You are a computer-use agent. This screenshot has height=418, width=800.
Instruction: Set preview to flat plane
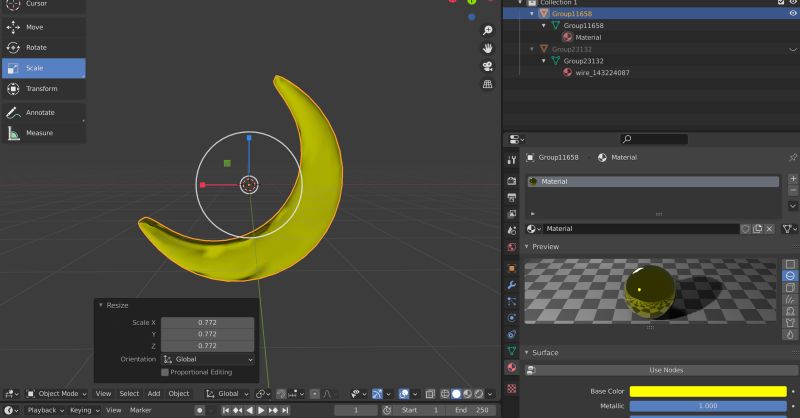click(790, 264)
